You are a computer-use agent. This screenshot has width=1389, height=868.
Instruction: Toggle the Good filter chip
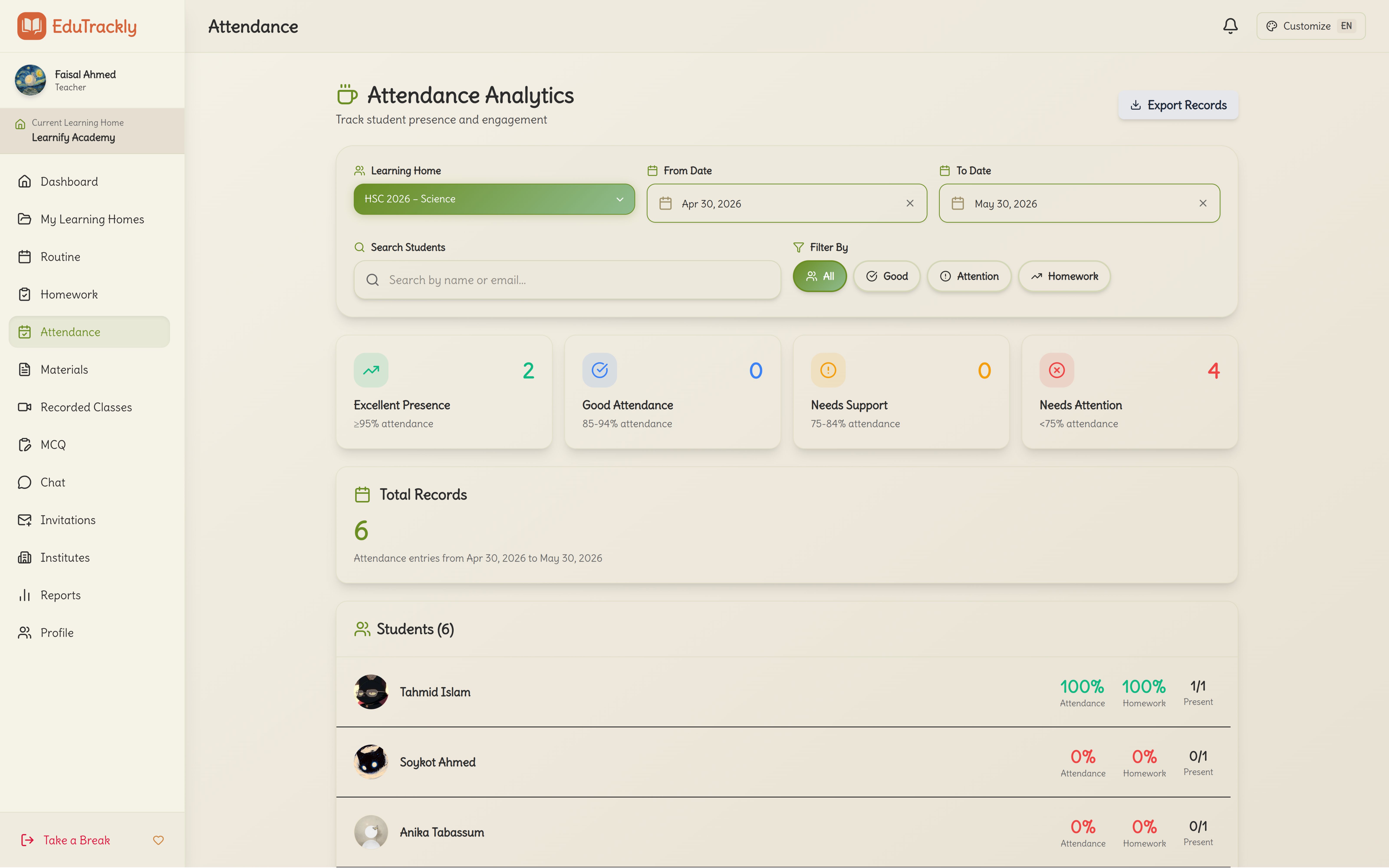pos(887,276)
